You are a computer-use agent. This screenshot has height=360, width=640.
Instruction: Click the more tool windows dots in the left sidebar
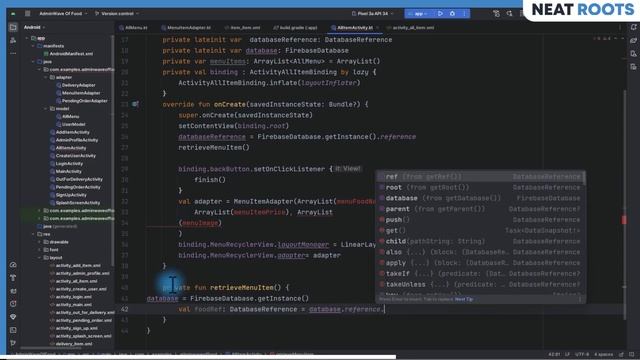click(13, 53)
